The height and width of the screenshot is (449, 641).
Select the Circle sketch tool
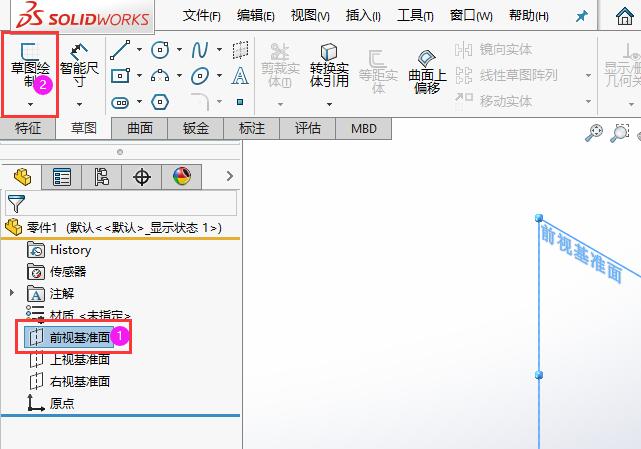[160, 50]
